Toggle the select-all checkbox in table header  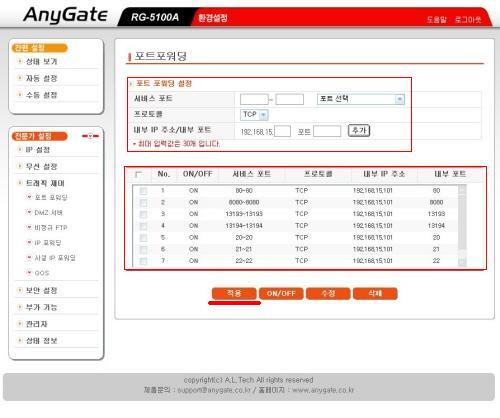138,174
